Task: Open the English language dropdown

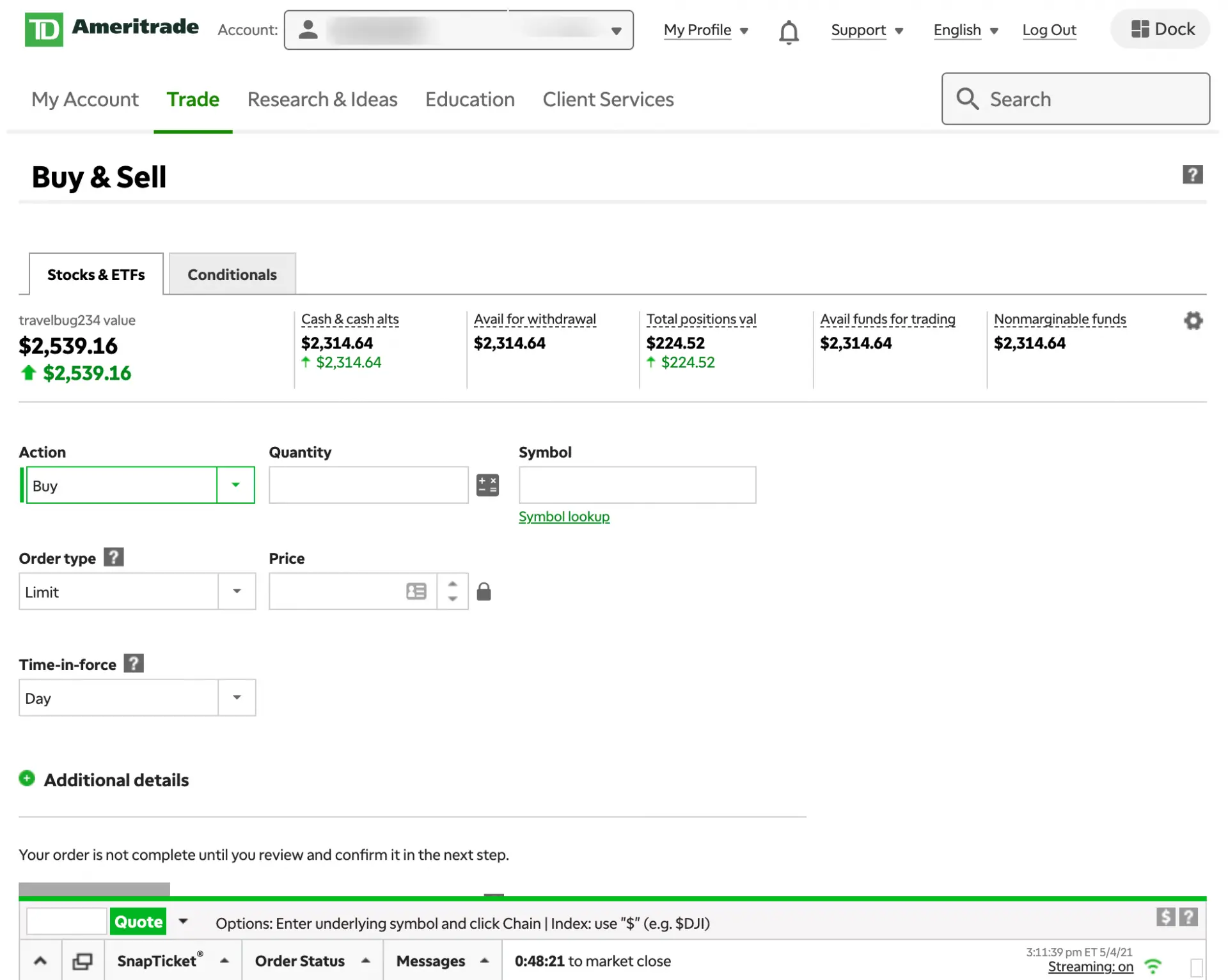Action: point(965,30)
